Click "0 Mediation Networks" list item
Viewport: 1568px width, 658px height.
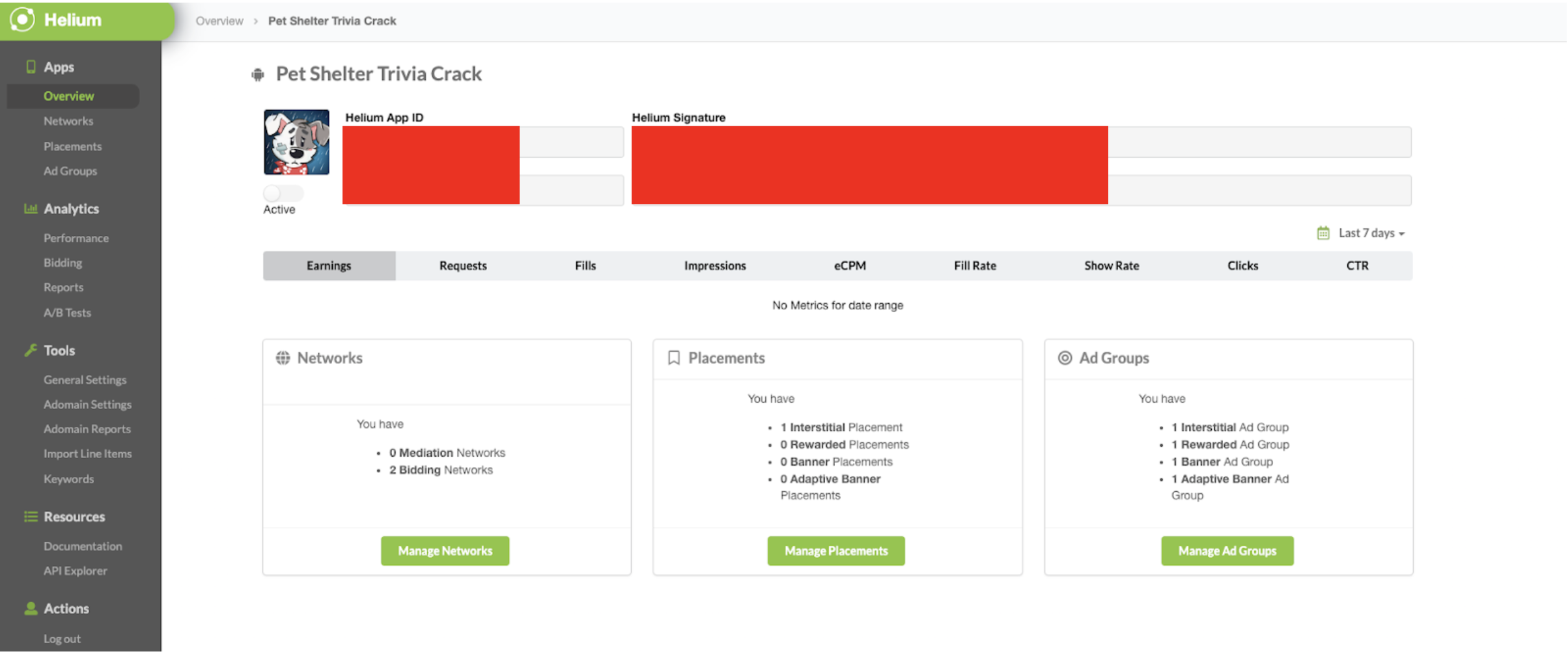click(447, 453)
